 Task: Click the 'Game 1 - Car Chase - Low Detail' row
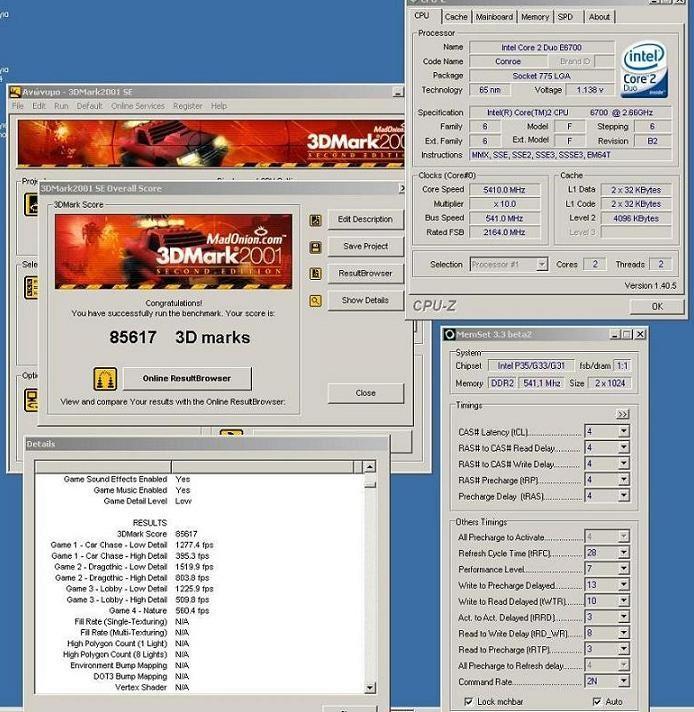point(132,544)
